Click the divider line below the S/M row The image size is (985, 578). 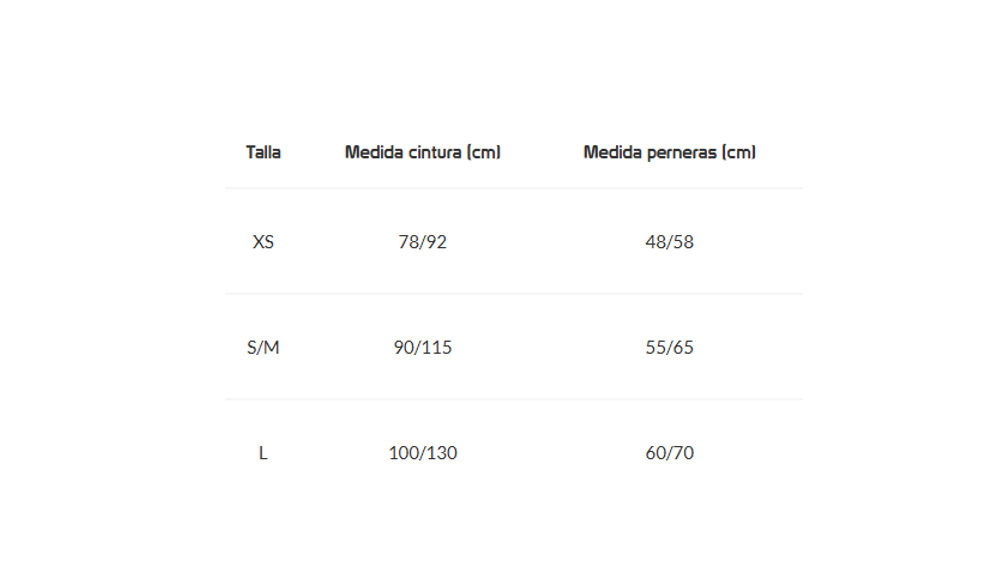(x=514, y=399)
